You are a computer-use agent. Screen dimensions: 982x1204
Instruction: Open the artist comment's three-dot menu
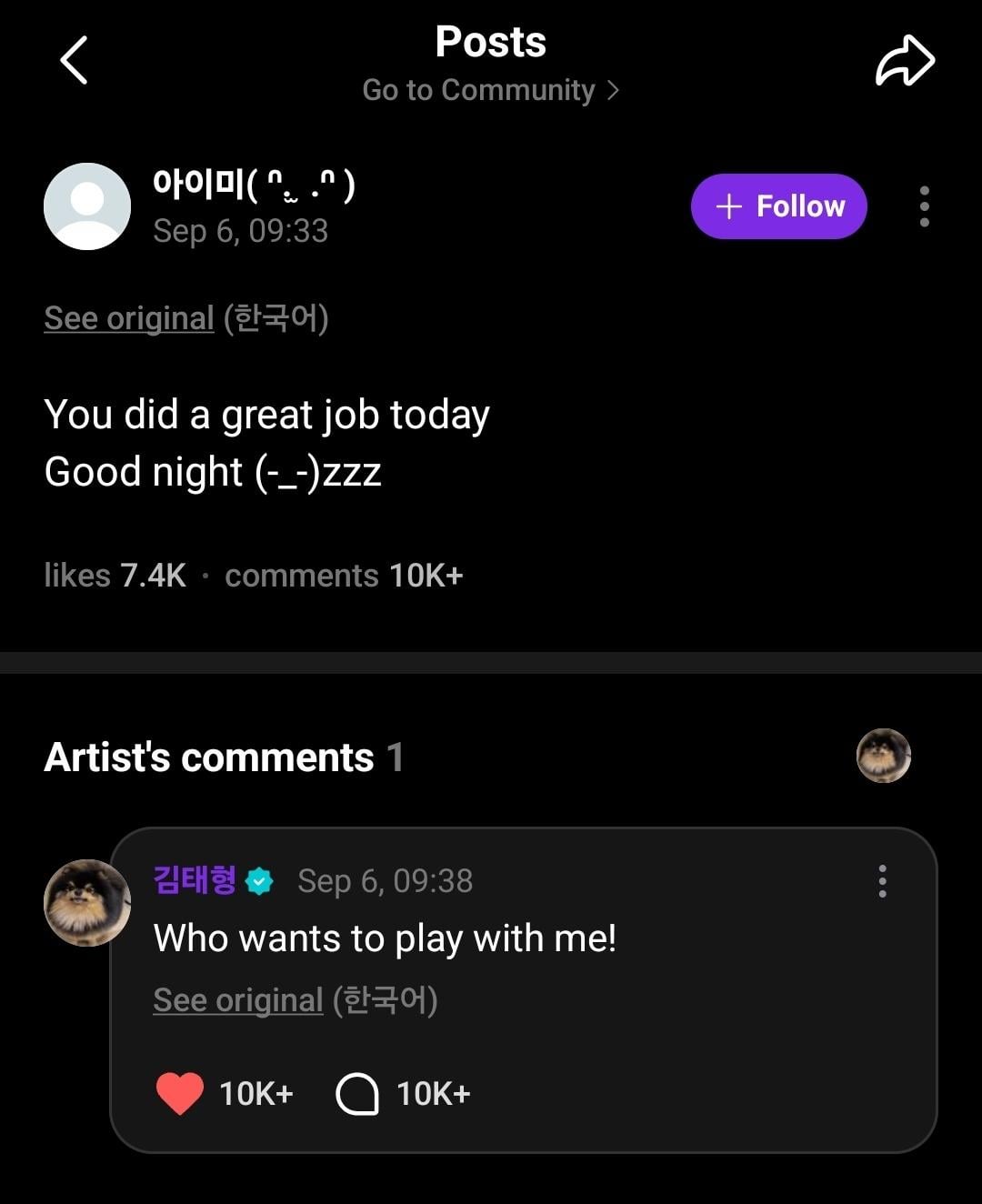pos(882,881)
